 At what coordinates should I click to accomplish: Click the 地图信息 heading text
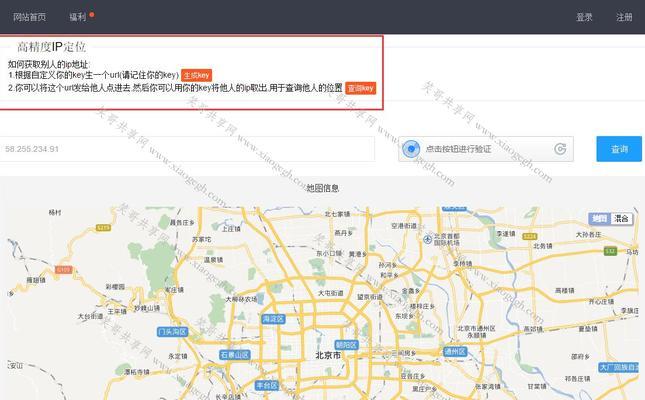(323, 188)
